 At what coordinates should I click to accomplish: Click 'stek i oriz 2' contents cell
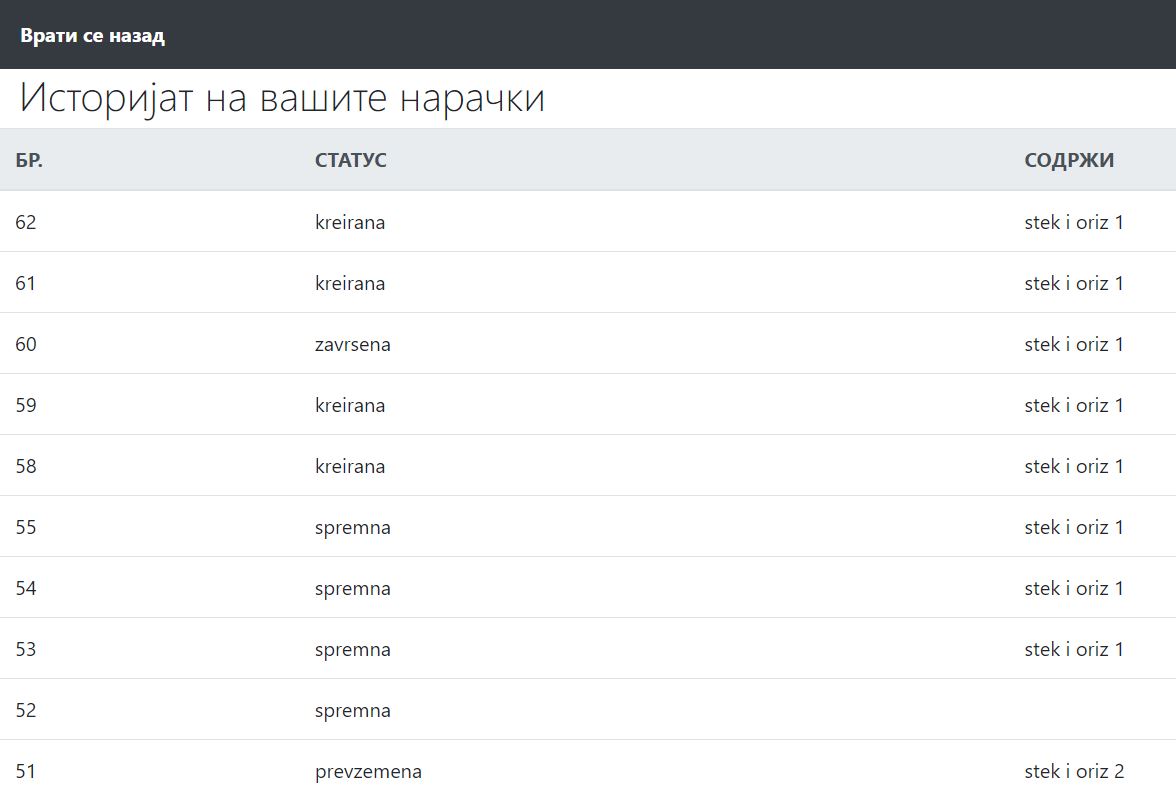point(1073,771)
